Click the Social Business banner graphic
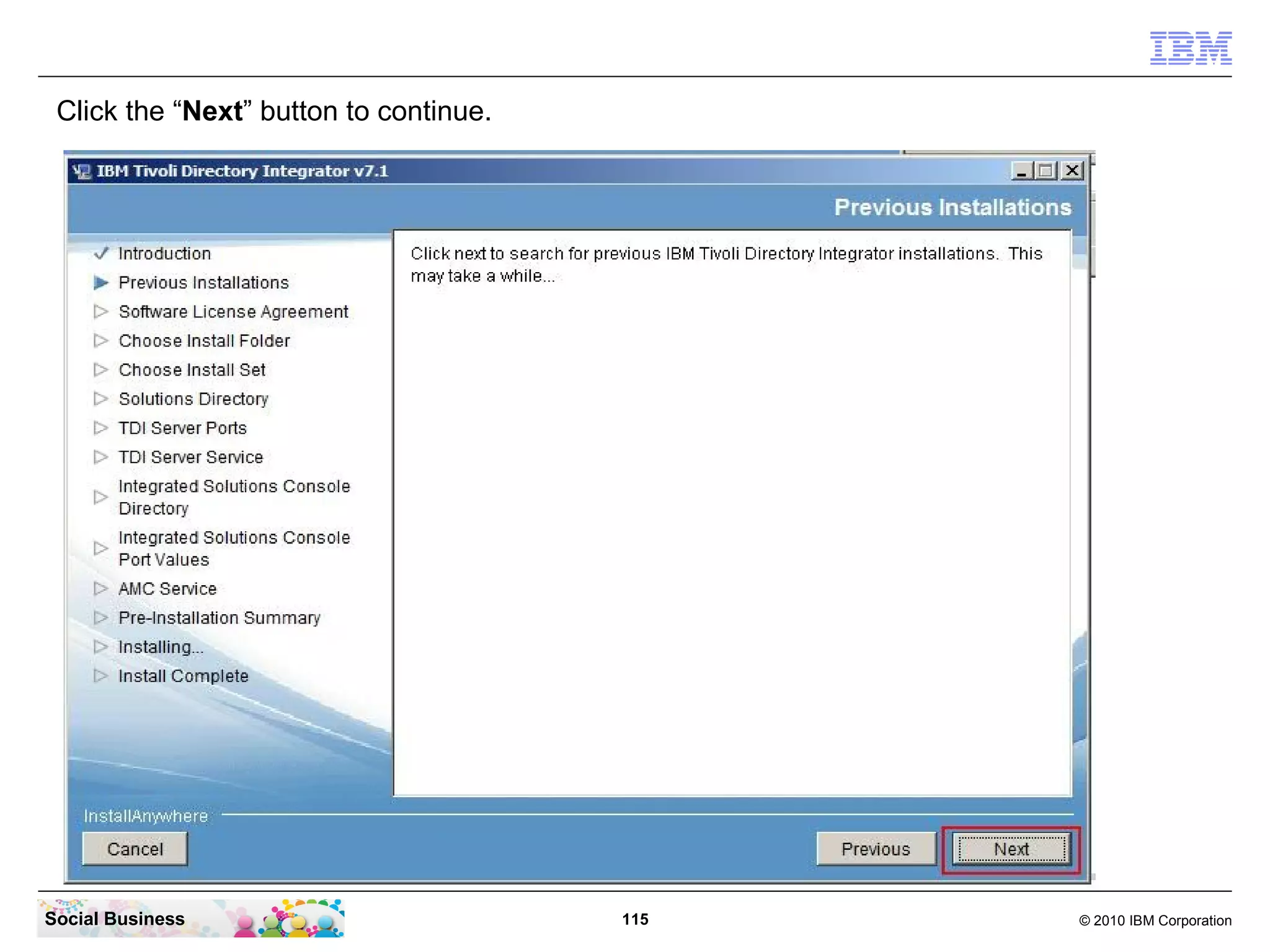This screenshot has width=1270, height=952. [x=191, y=919]
